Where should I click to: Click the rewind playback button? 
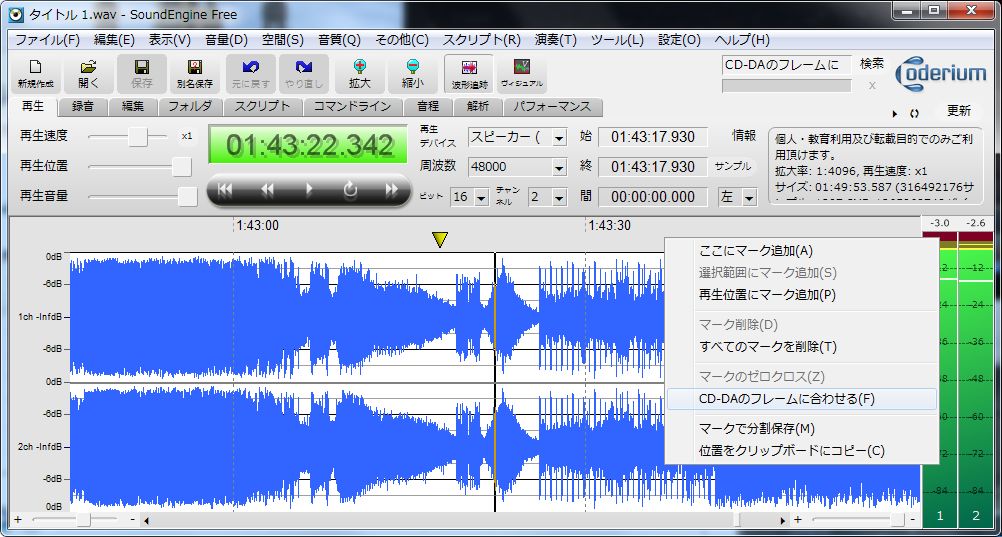[267, 190]
